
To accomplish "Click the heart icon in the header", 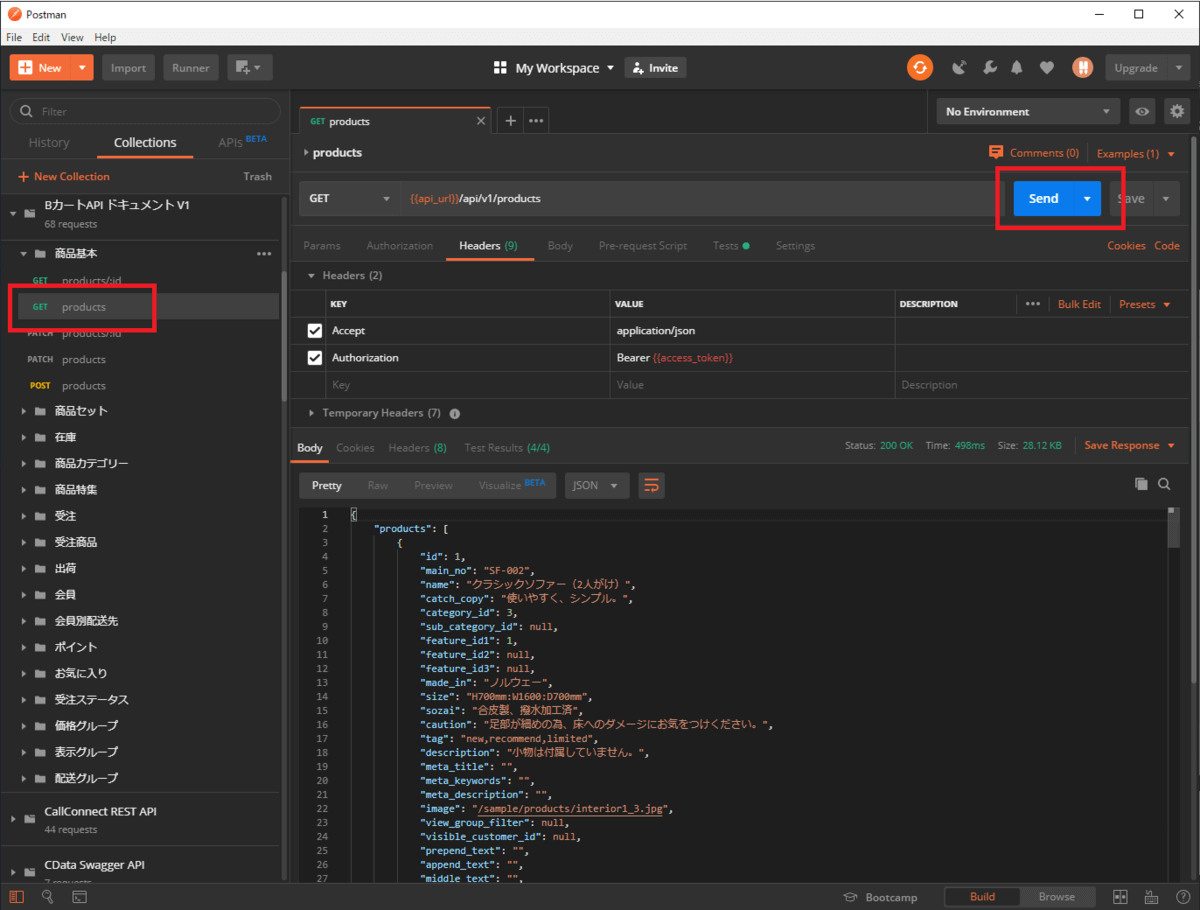I will click(1047, 68).
